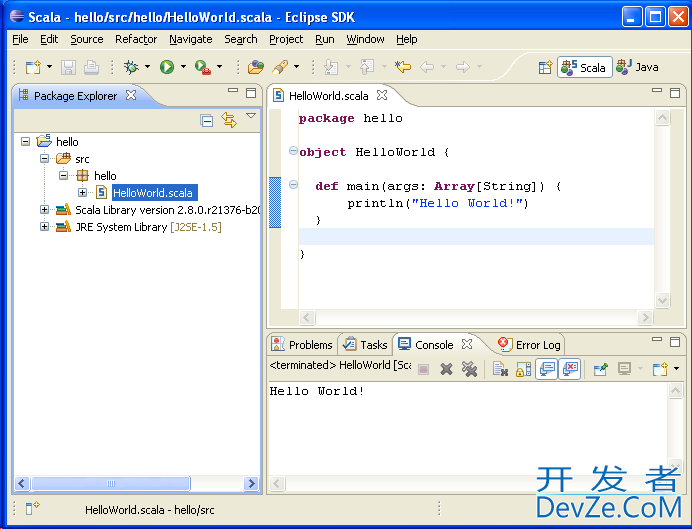Screen dimensions: 692x529
Task: Click the Remove Launch console icon
Action: 446,369
